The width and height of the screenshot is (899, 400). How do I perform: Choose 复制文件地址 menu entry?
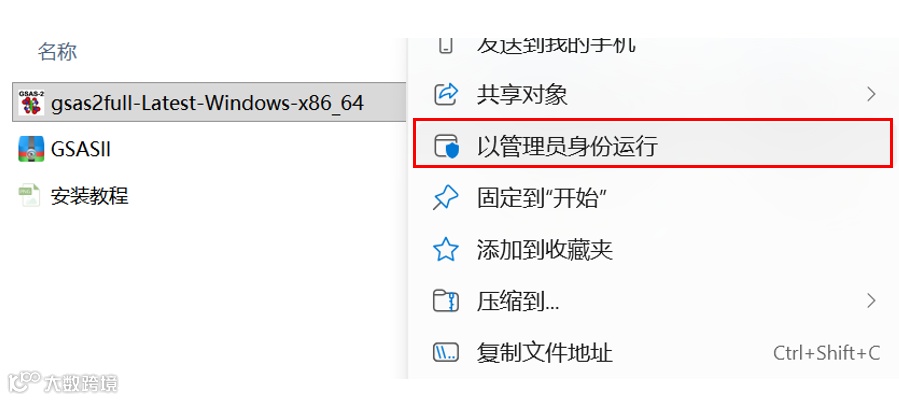(x=545, y=352)
